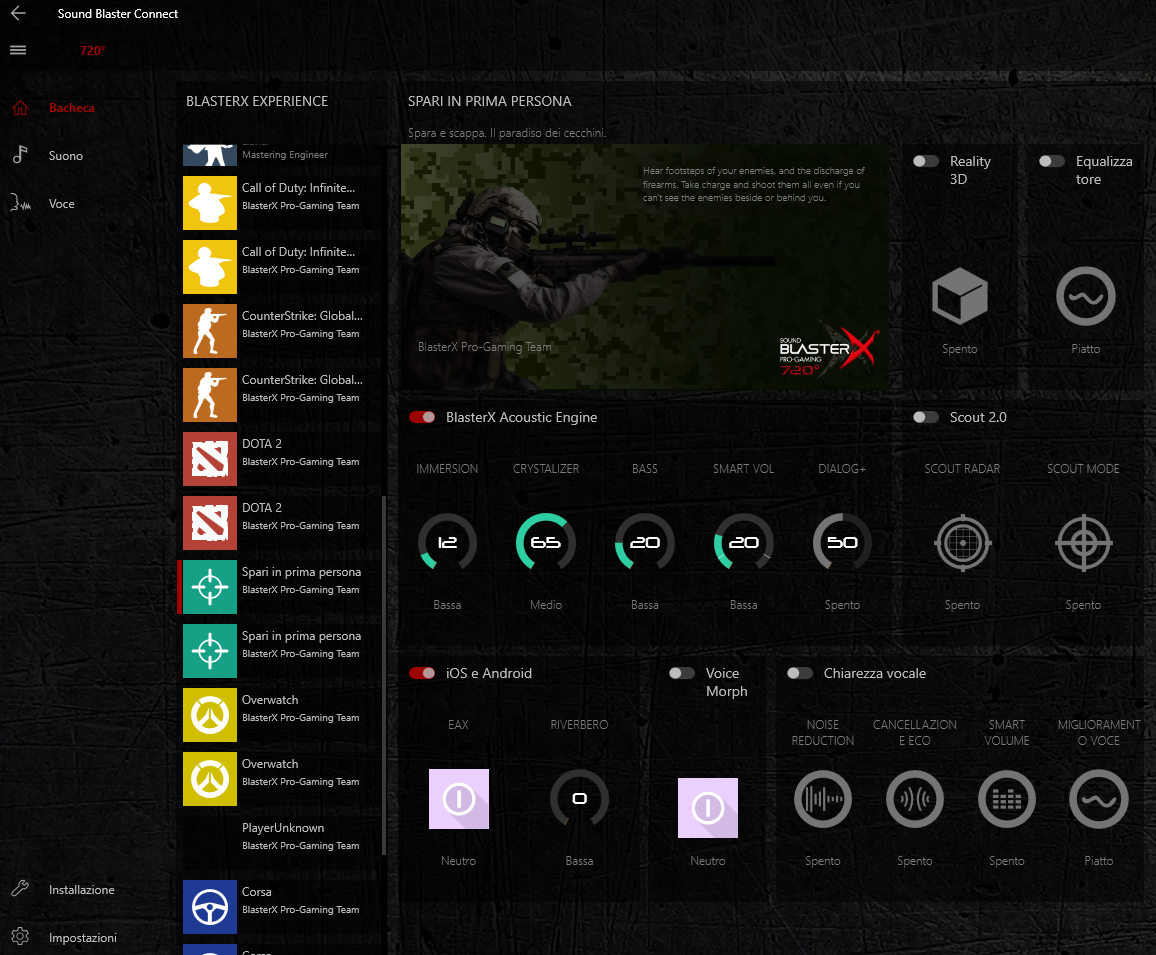The width and height of the screenshot is (1156, 955).
Task: Click the "SPARI IN PRIMA PERSONA" title
Action: click(490, 102)
